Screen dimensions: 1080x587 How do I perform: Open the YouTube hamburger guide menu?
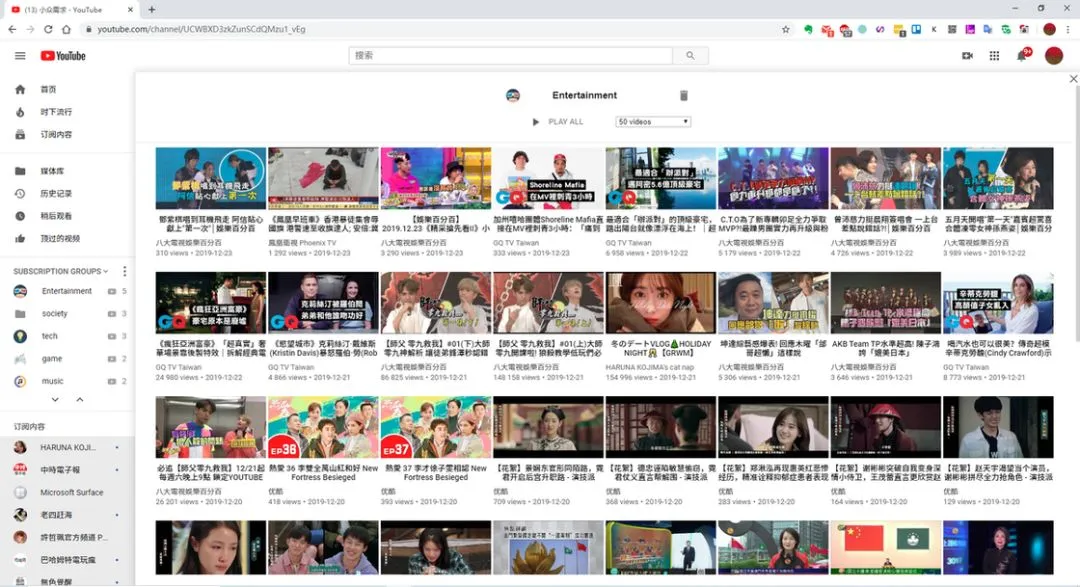[20, 56]
